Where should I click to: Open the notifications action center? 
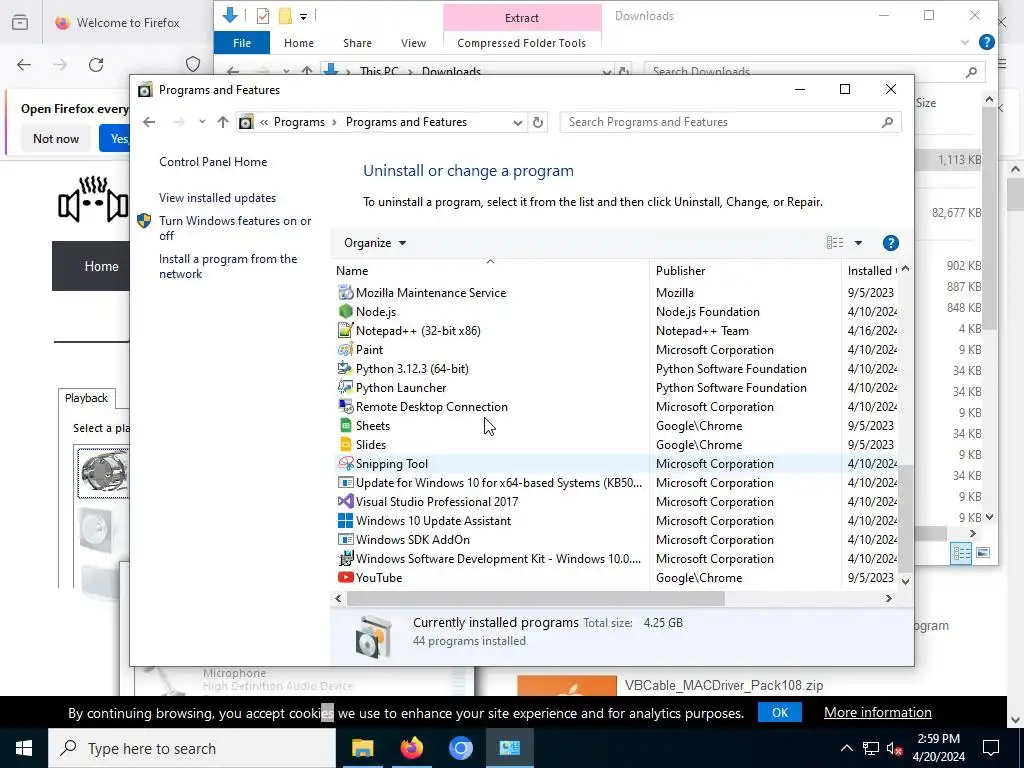[x=991, y=748]
